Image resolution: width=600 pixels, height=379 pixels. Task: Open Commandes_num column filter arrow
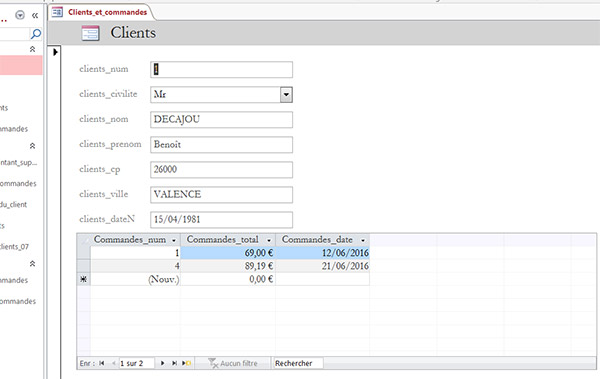tap(174, 240)
